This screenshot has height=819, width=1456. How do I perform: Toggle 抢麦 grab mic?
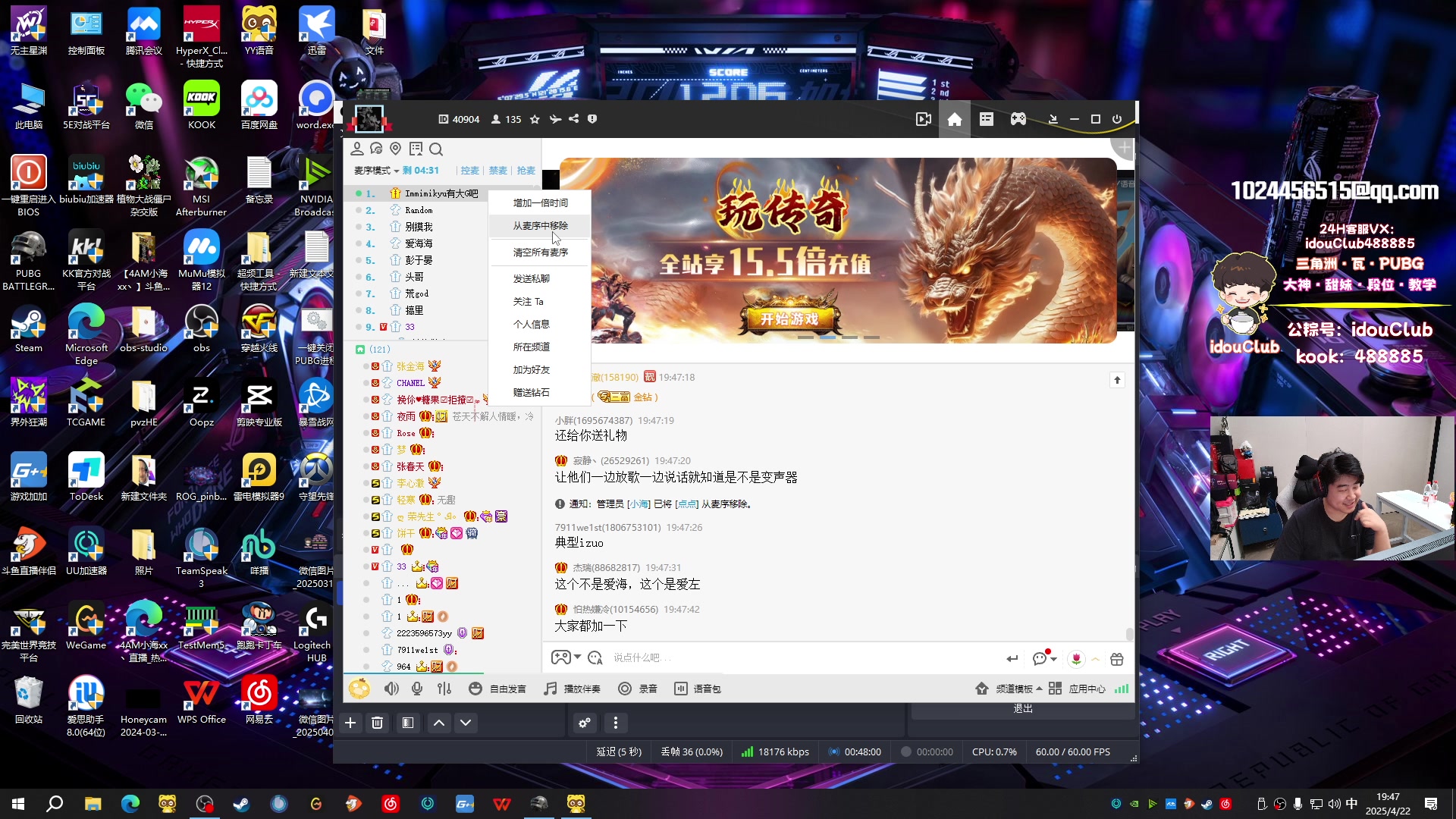point(526,171)
